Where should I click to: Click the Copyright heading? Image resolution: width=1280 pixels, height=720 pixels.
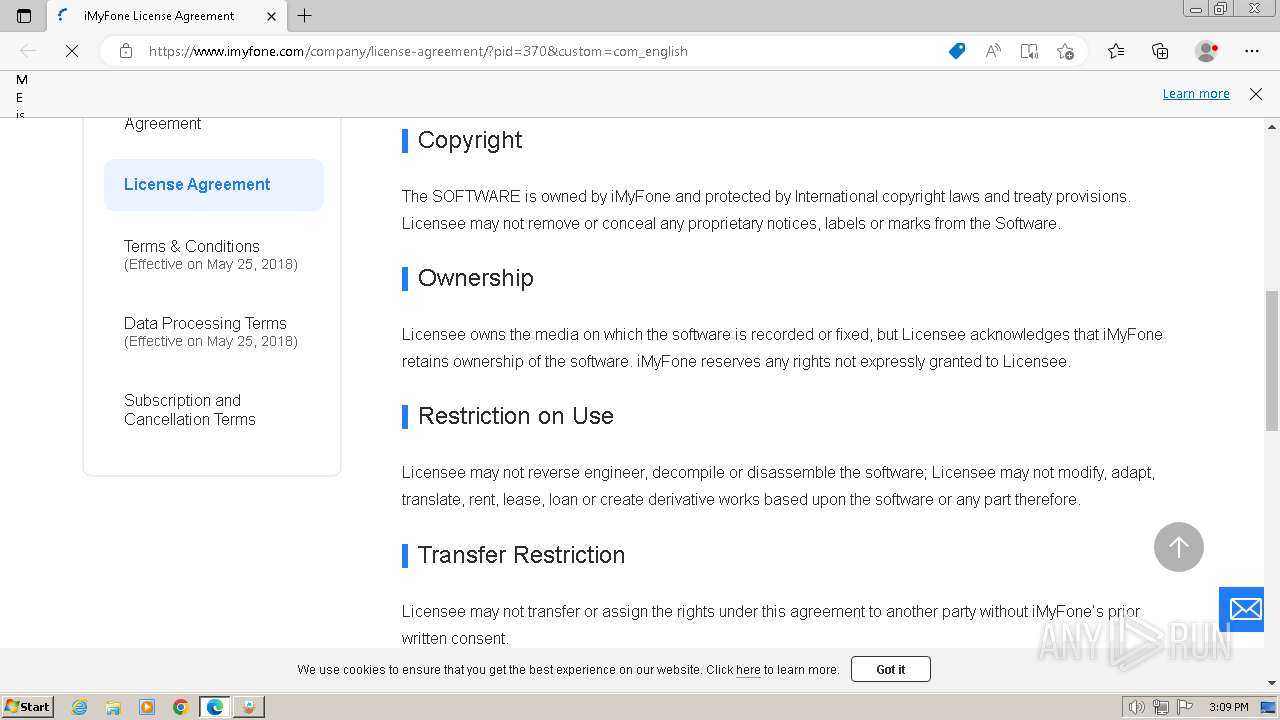[x=470, y=140]
